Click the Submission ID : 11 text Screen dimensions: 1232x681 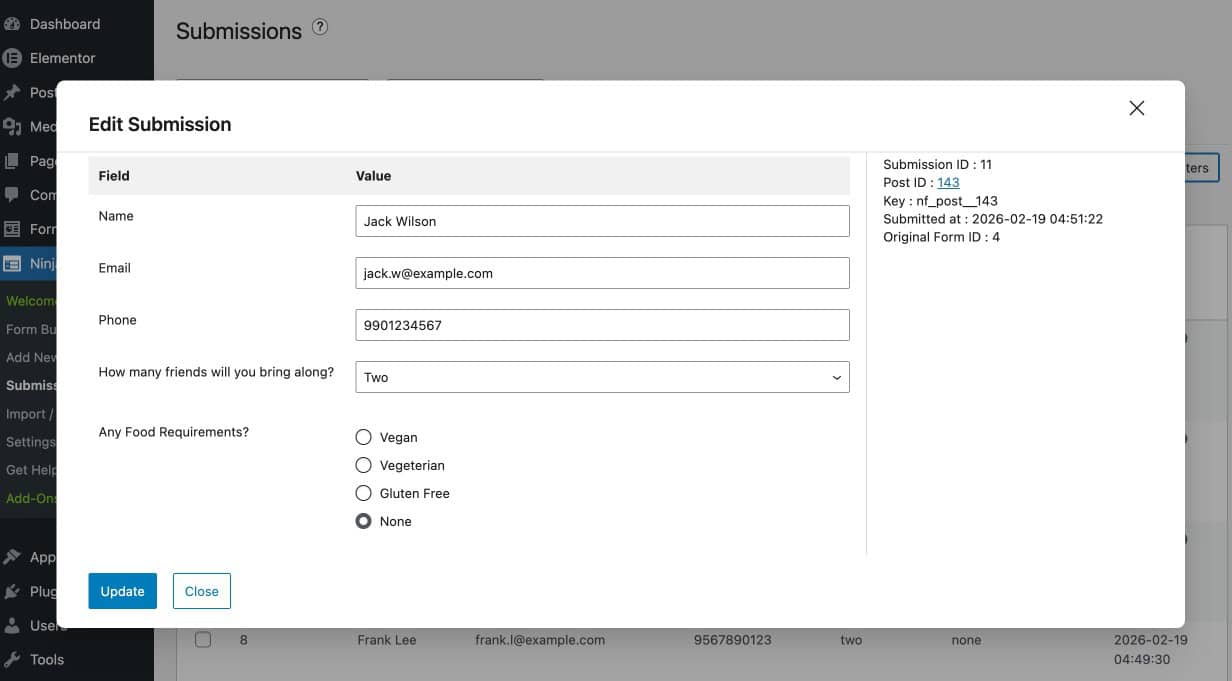(937, 165)
